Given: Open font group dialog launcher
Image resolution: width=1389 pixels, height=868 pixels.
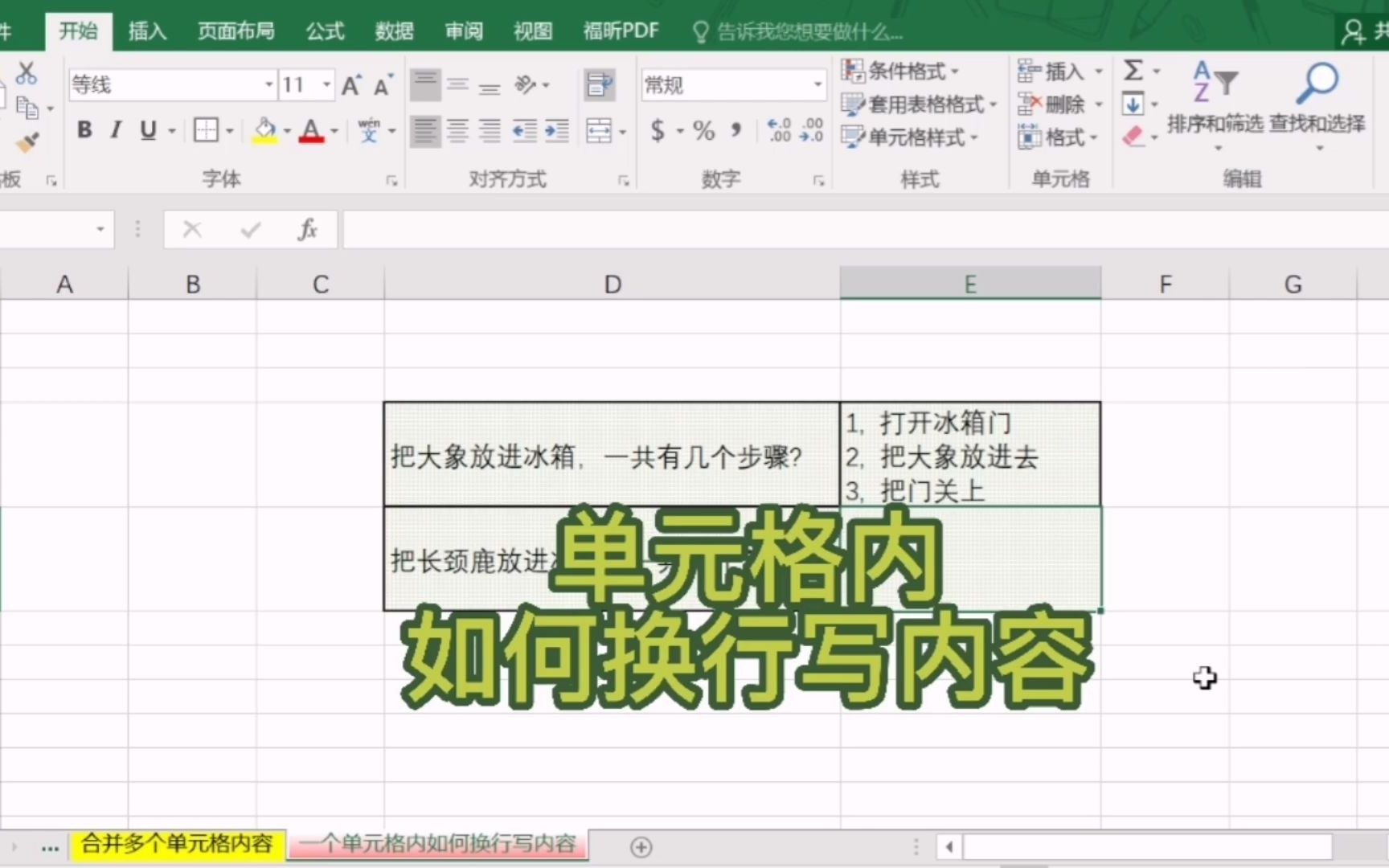Looking at the screenshot, I should (392, 181).
